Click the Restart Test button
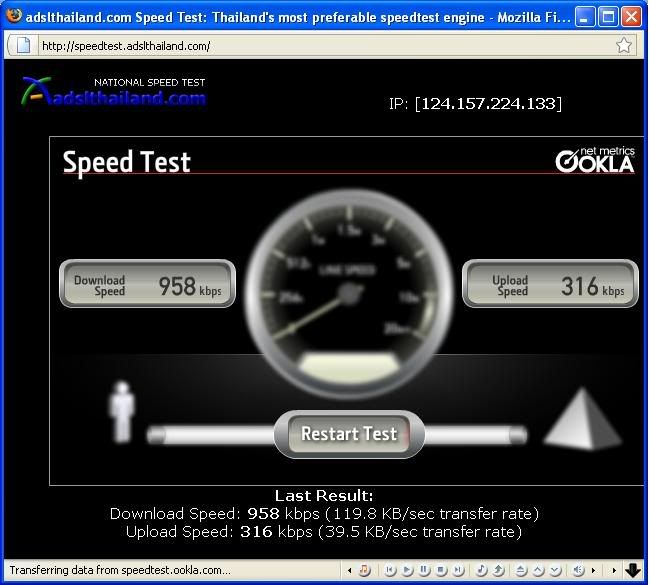This screenshot has height=585, width=650. tap(349, 434)
